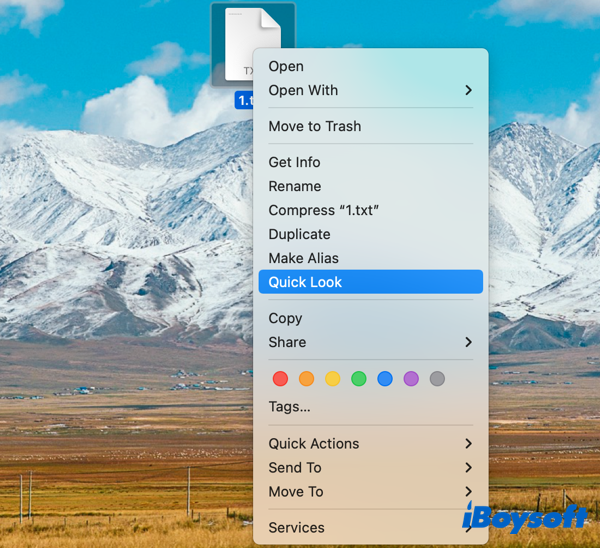600x548 pixels.
Task: Pick the blue tag color dot
Action: click(385, 379)
